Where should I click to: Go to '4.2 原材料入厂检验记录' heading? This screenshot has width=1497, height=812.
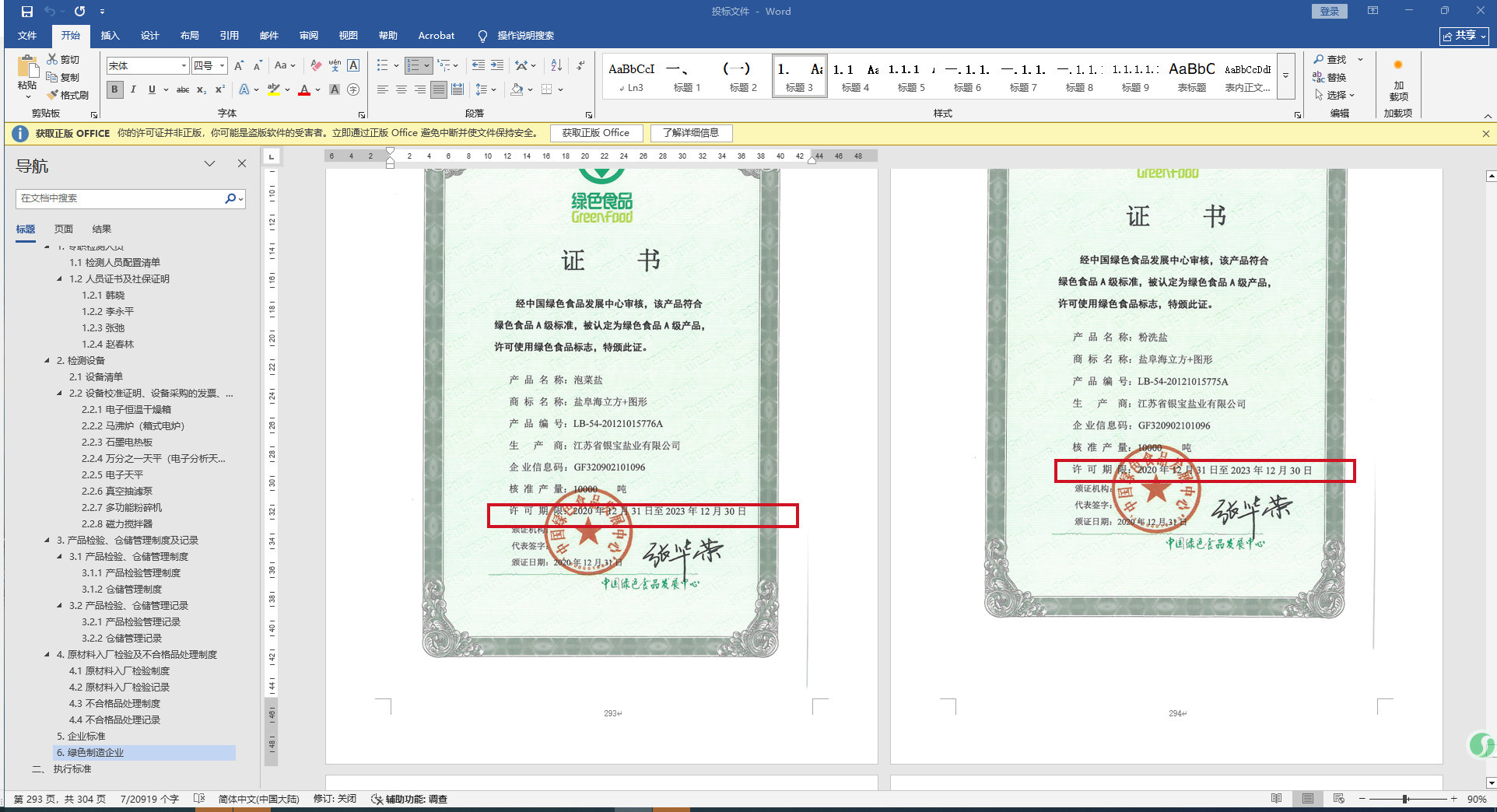click(x=119, y=688)
